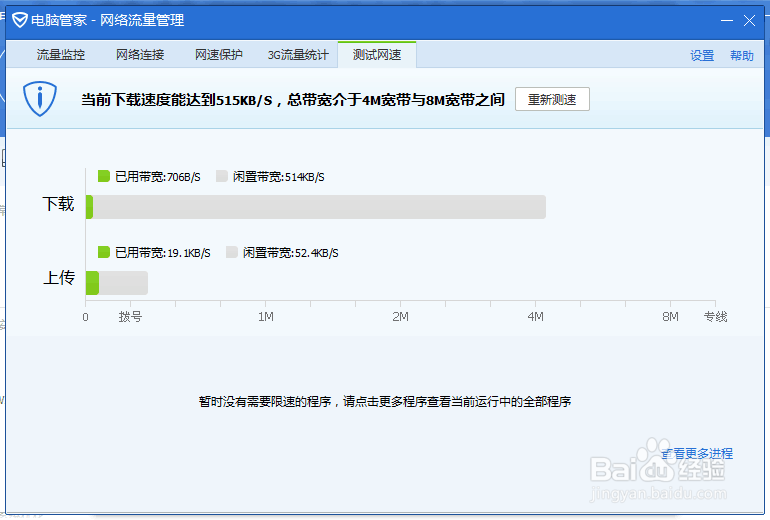Close the 网络流量管理 window
Screen dimensions: 770x520
click(749, 21)
